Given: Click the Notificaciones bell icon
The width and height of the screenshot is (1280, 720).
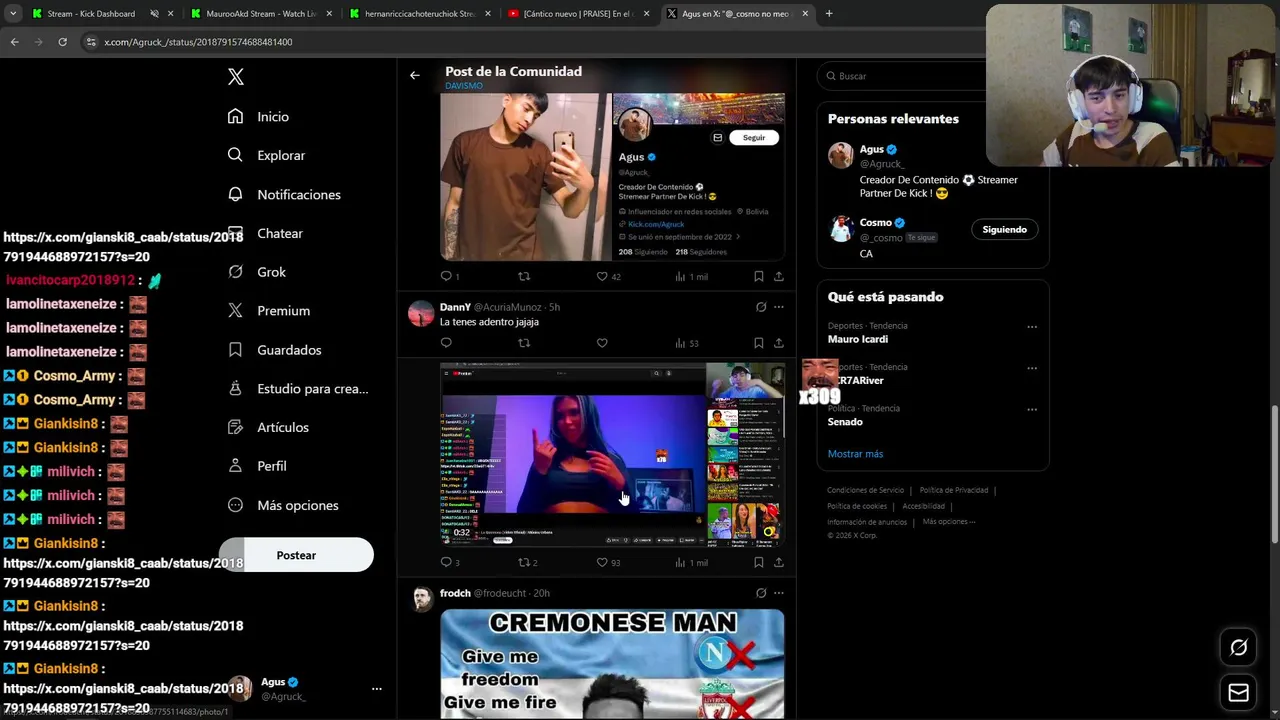Looking at the screenshot, I should click(235, 194).
